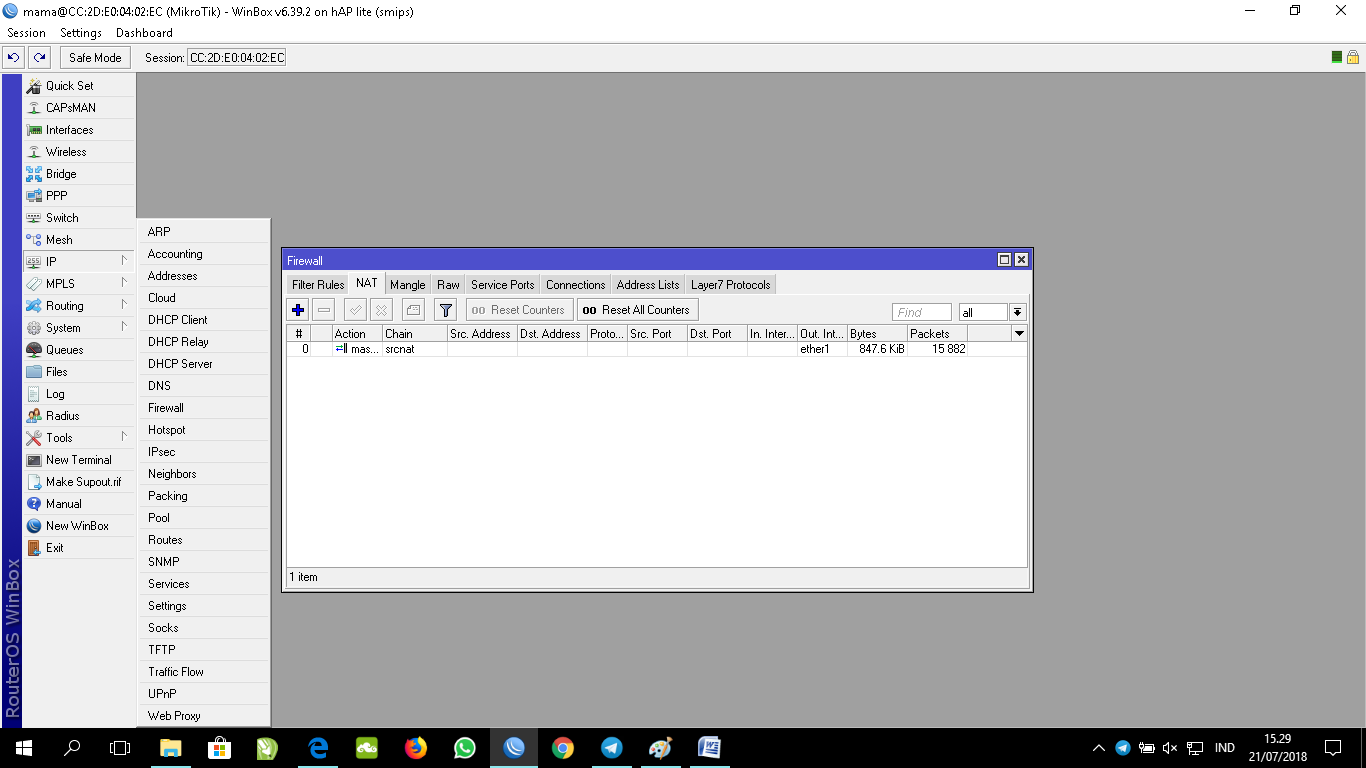Open the Wireless menu item
The height and width of the screenshot is (768, 1366).
click(79, 152)
